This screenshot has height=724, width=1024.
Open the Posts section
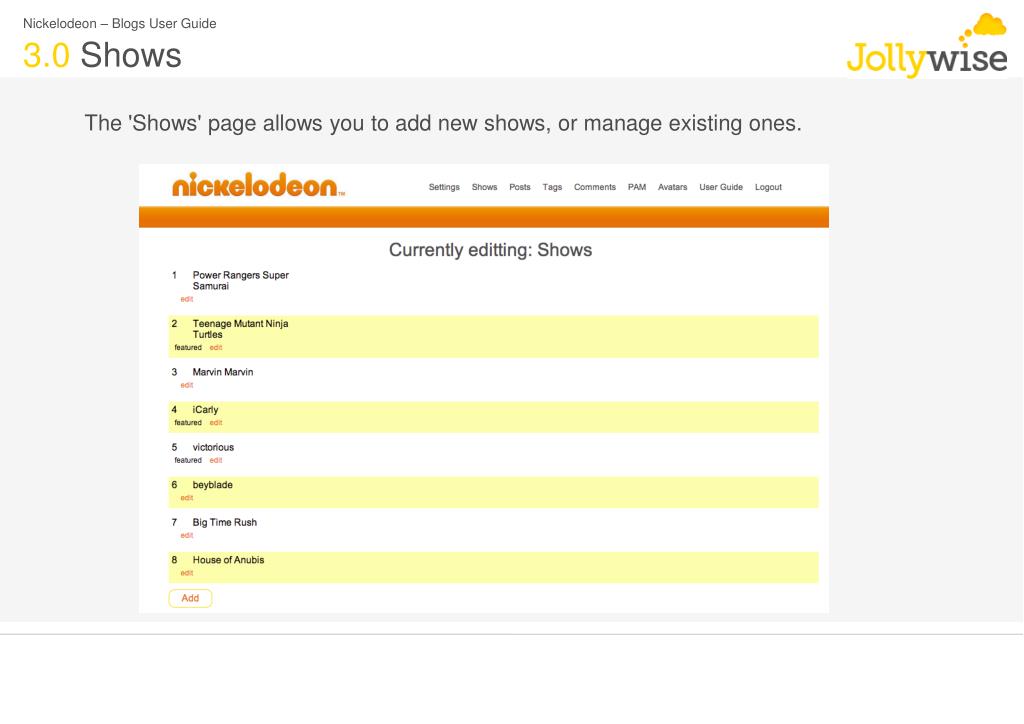point(520,187)
